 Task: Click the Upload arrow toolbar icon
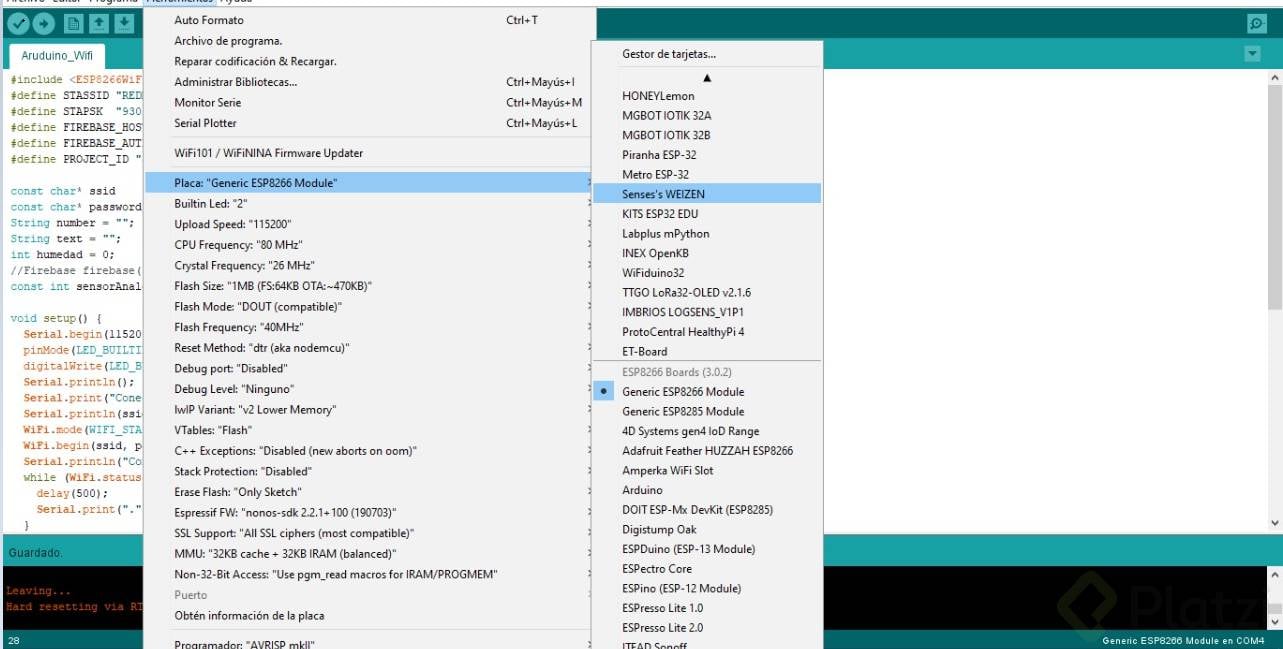(x=44, y=23)
